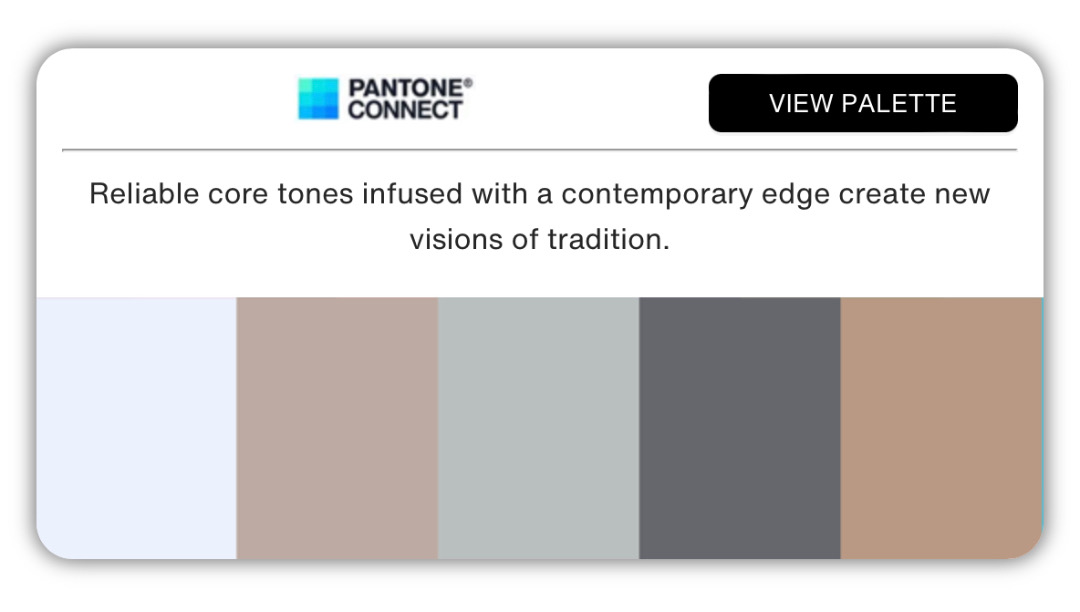
Task: Select the dark charcoal gray swatch
Action: (740, 428)
